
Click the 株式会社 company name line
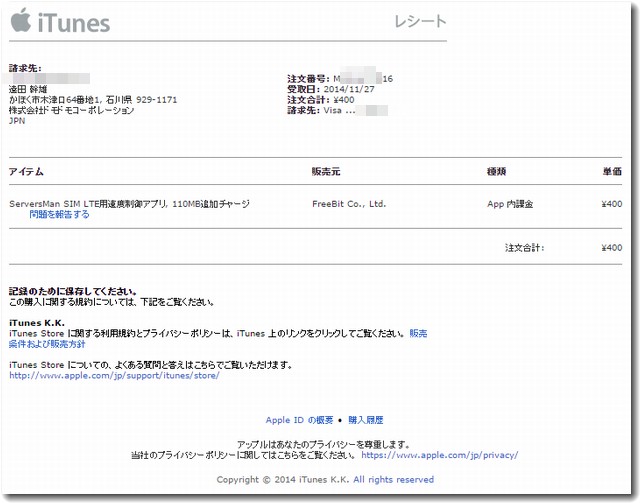[x=71, y=110]
